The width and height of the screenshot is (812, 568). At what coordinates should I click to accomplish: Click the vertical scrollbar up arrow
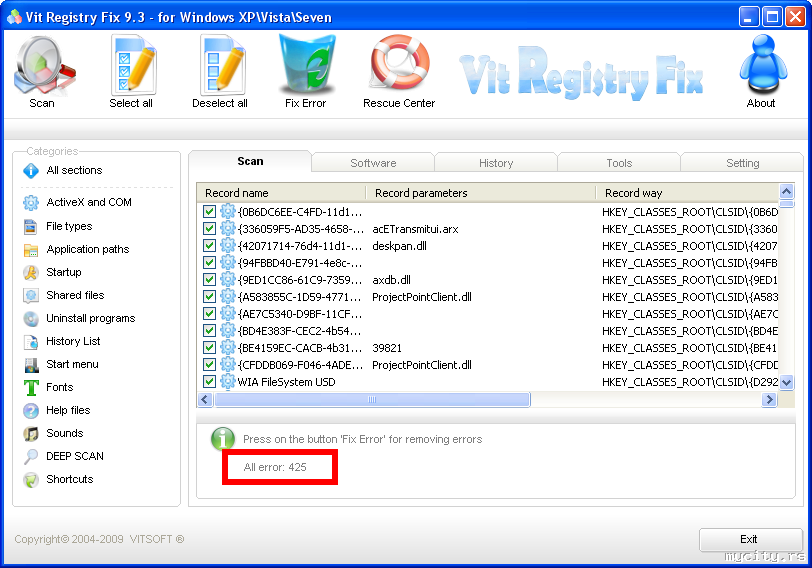[786, 191]
